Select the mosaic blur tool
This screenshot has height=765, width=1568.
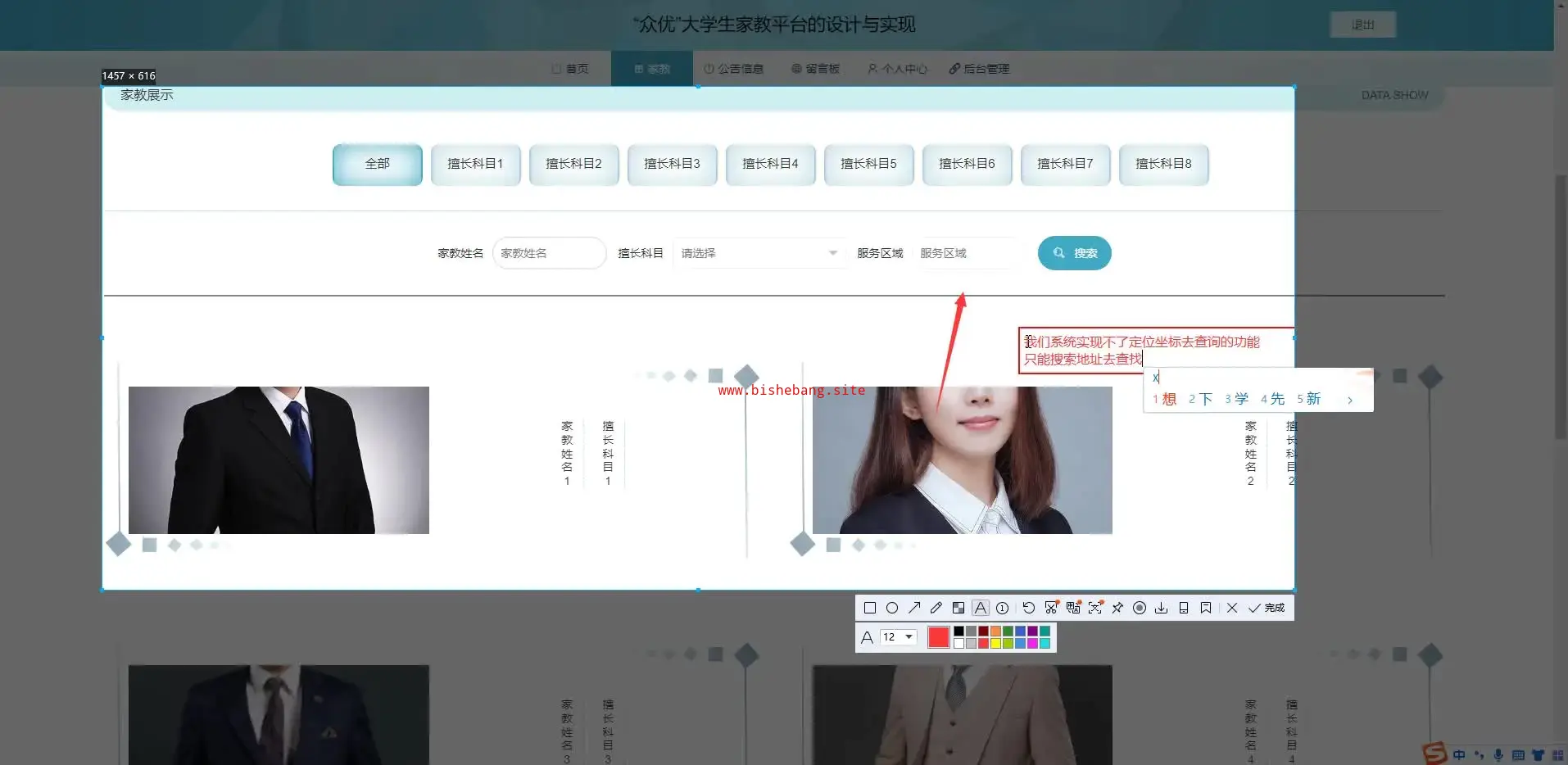(958, 608)
